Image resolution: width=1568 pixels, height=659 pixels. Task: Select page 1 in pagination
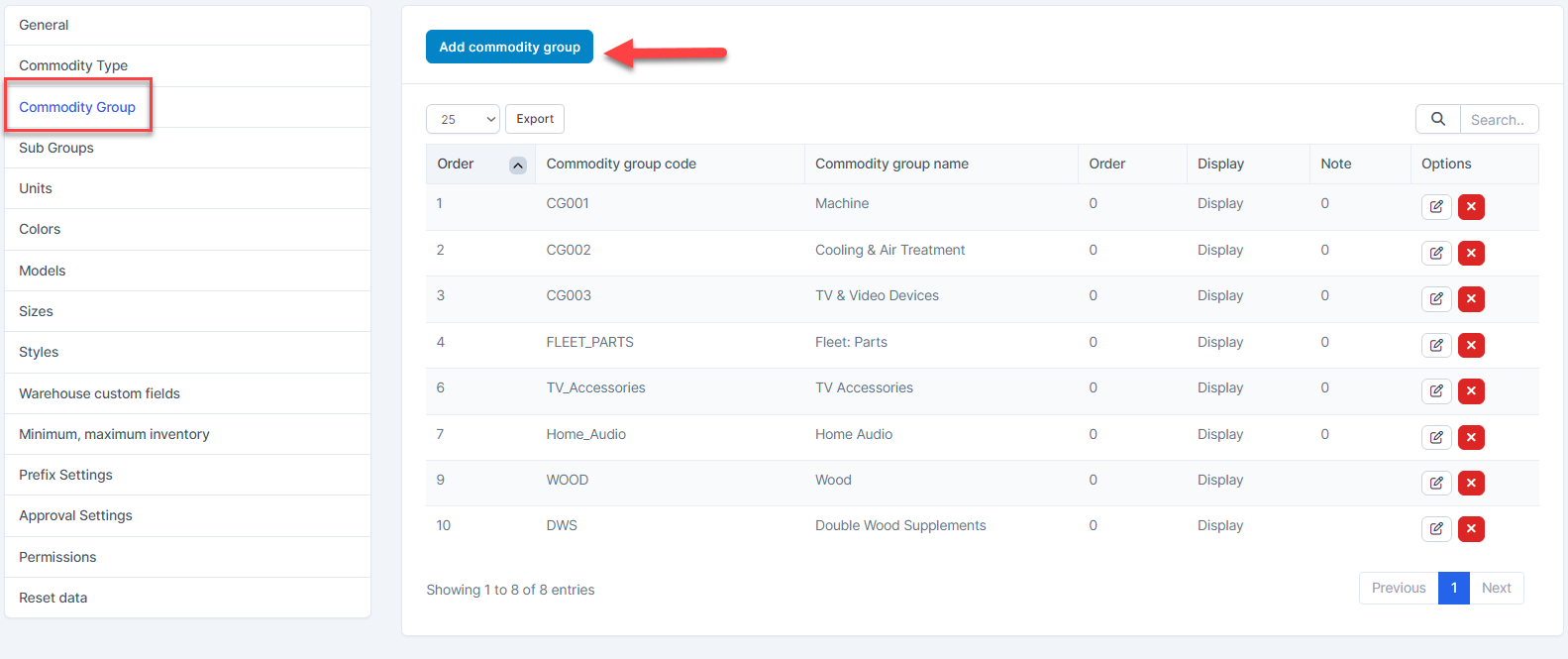1454,588
